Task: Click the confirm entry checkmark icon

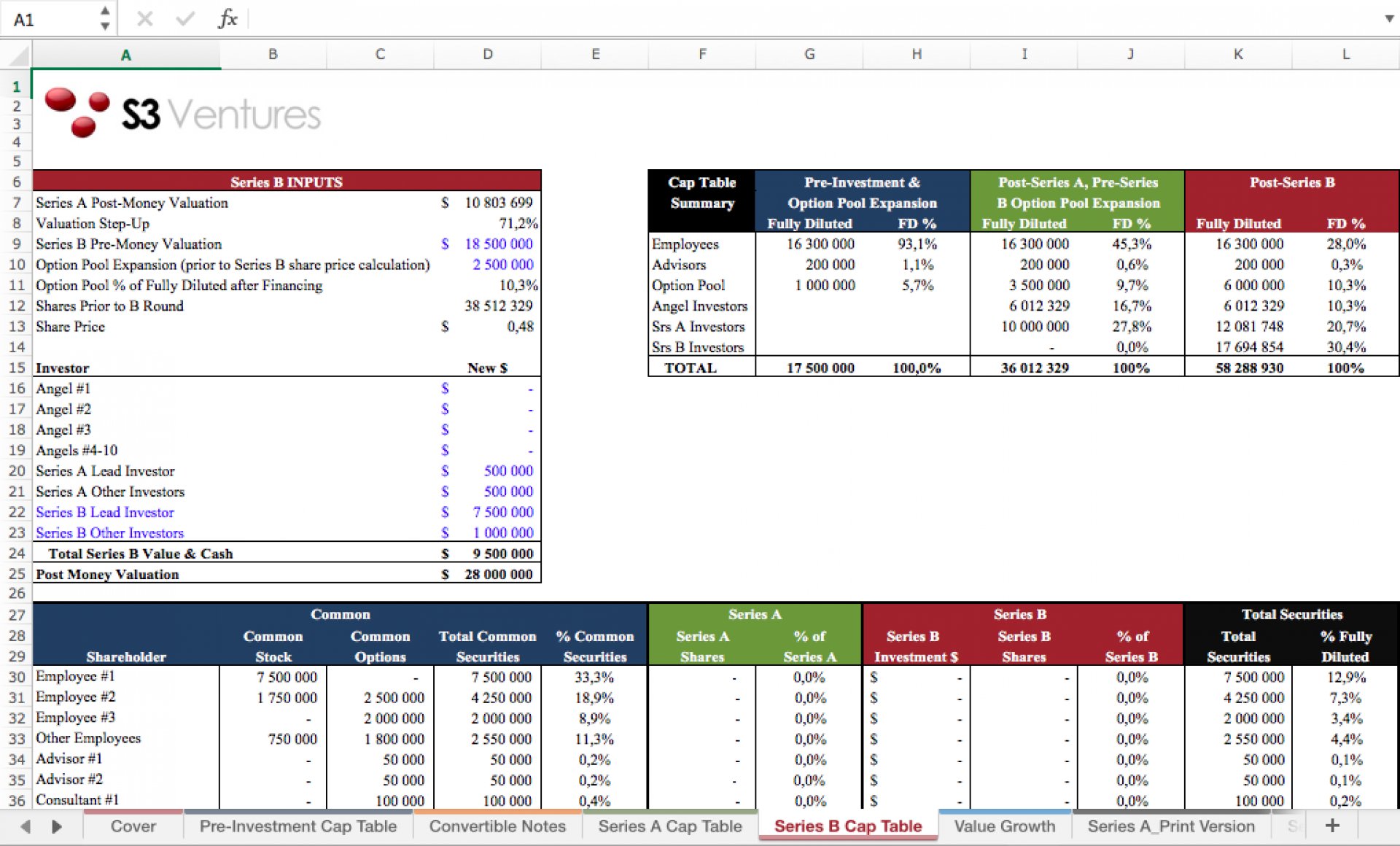Action: tap(186, 19)
